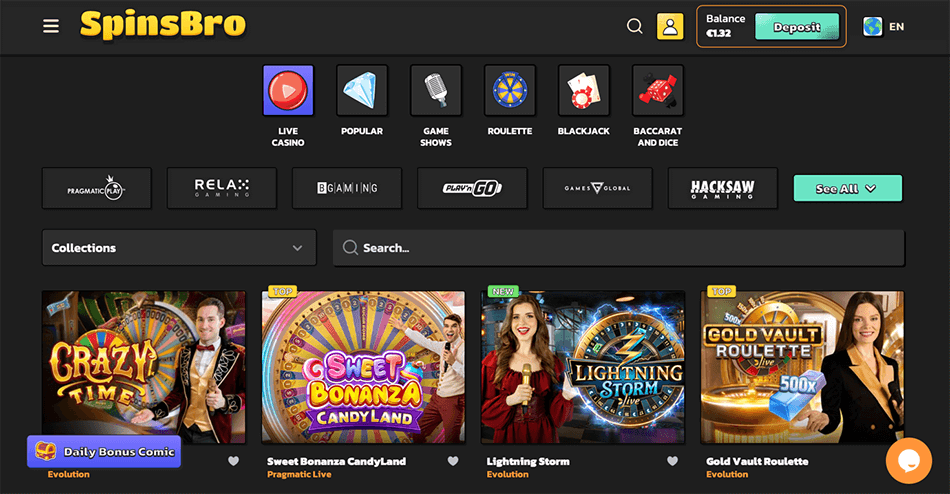Expand the Collections dropdown
Image resolution: width=950 pixels, height=494 pixels.
click(x=179, y=248)
